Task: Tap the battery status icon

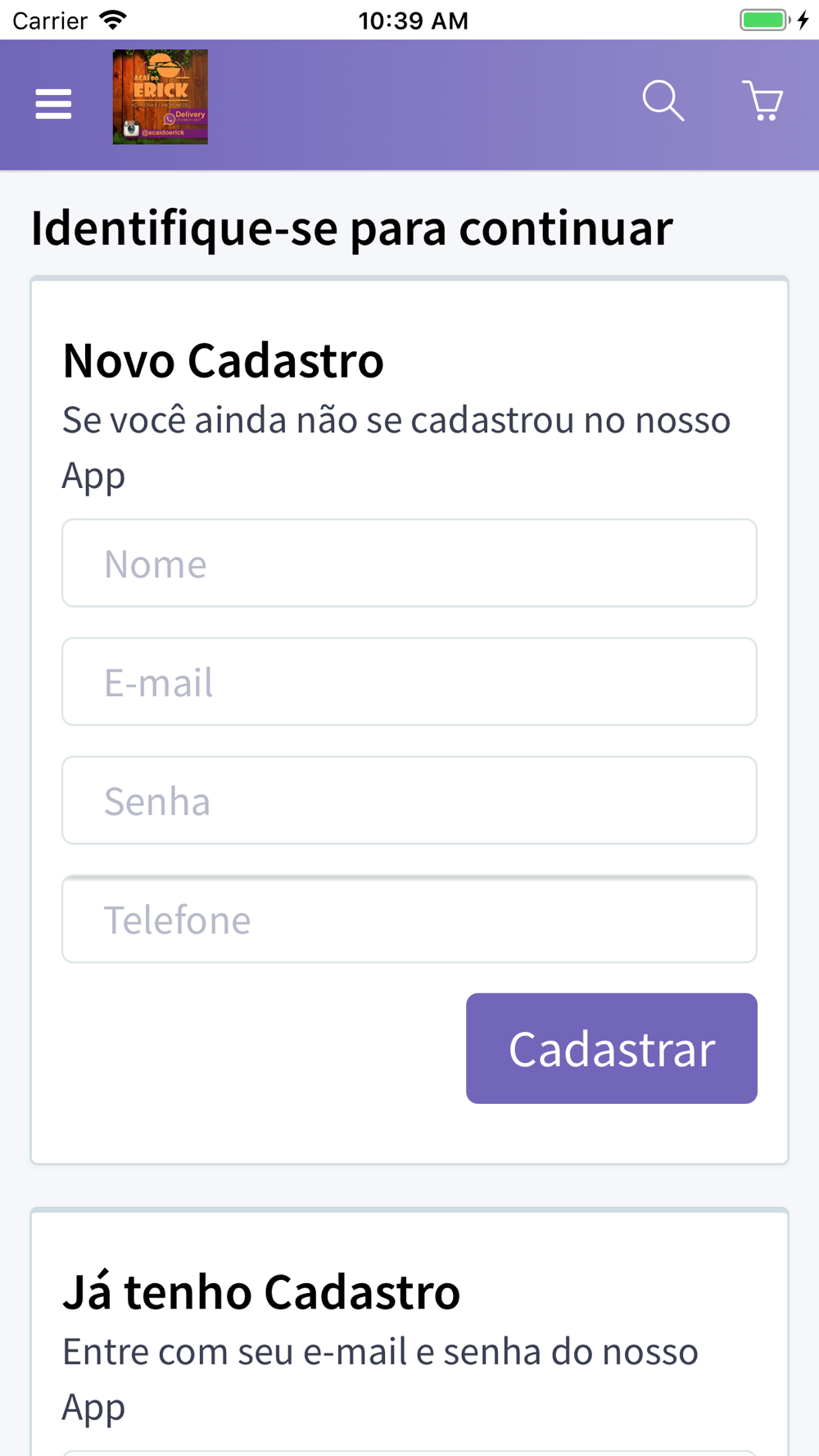Action: (x=765, y=20)
